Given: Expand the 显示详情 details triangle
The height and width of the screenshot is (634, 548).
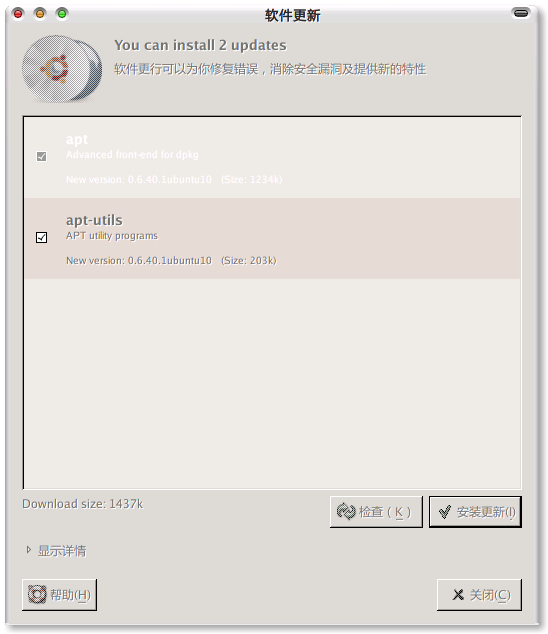Looking at the screenshot, I should click(x=28, y=550).
